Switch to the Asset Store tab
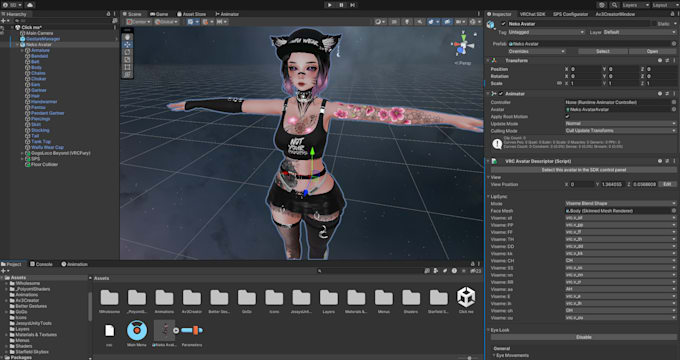 coord(191,14)
